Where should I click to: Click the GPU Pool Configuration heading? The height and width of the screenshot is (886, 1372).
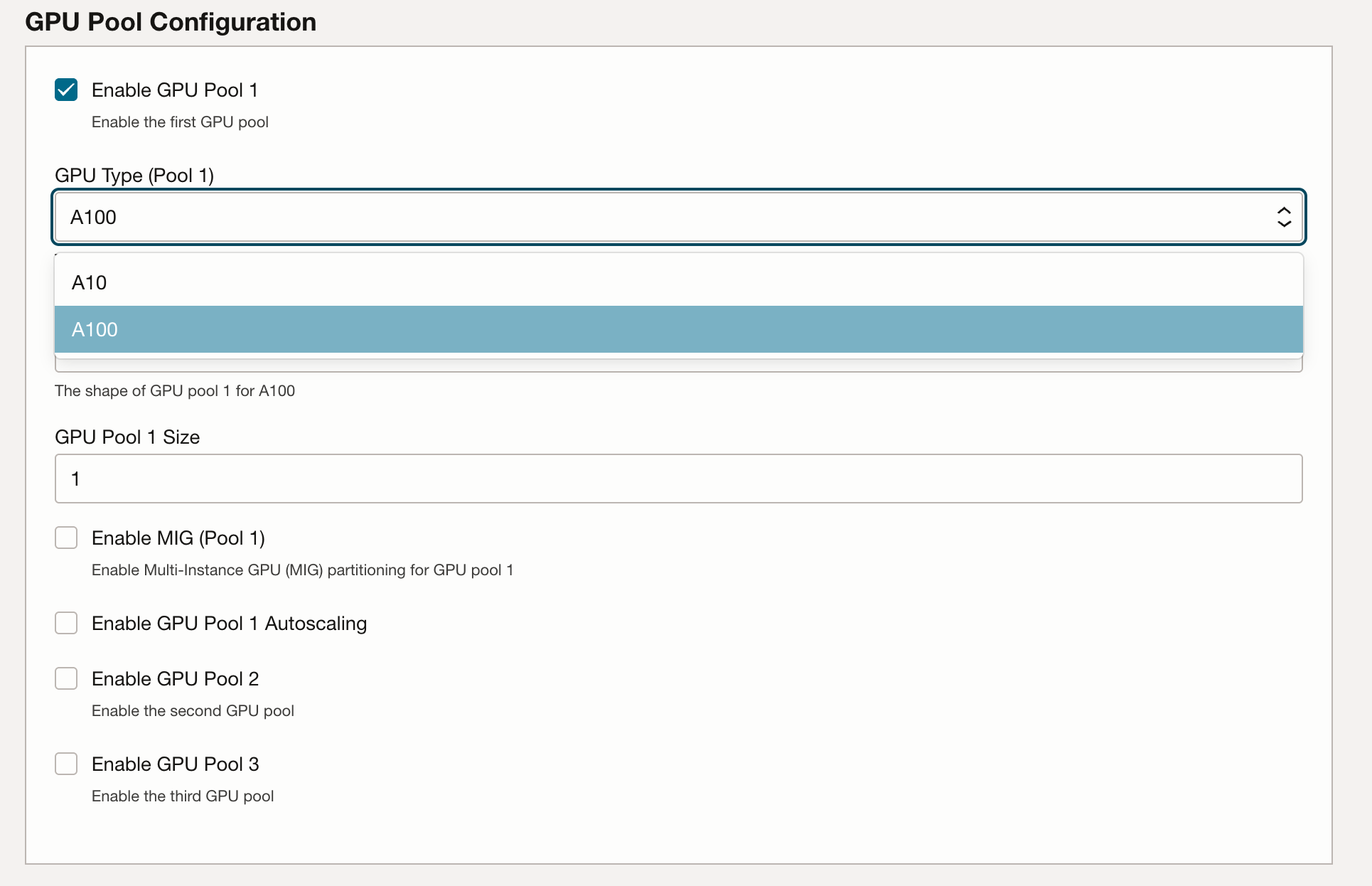tap(171, 22)
